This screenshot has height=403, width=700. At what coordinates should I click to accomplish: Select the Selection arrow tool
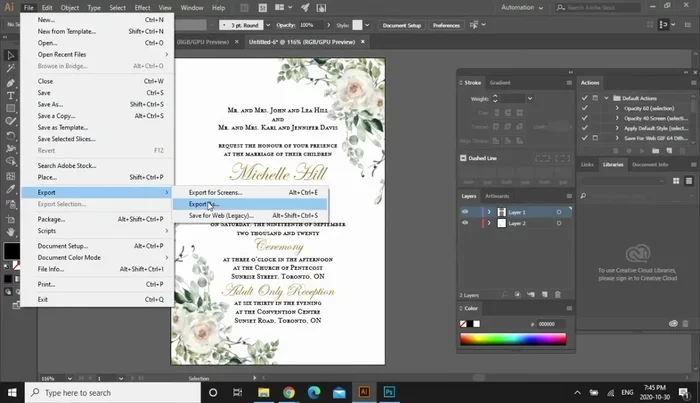pyautogui.click(x=10, y=55)
